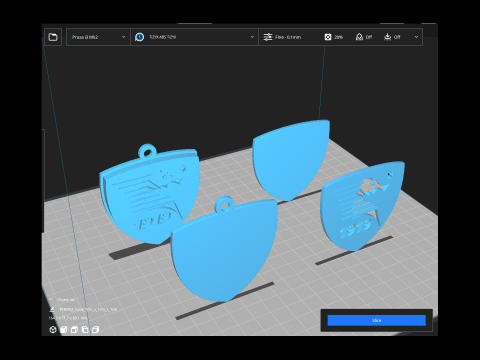
Task: Select the large plain shield with loop
Action: tap(223, 253)
